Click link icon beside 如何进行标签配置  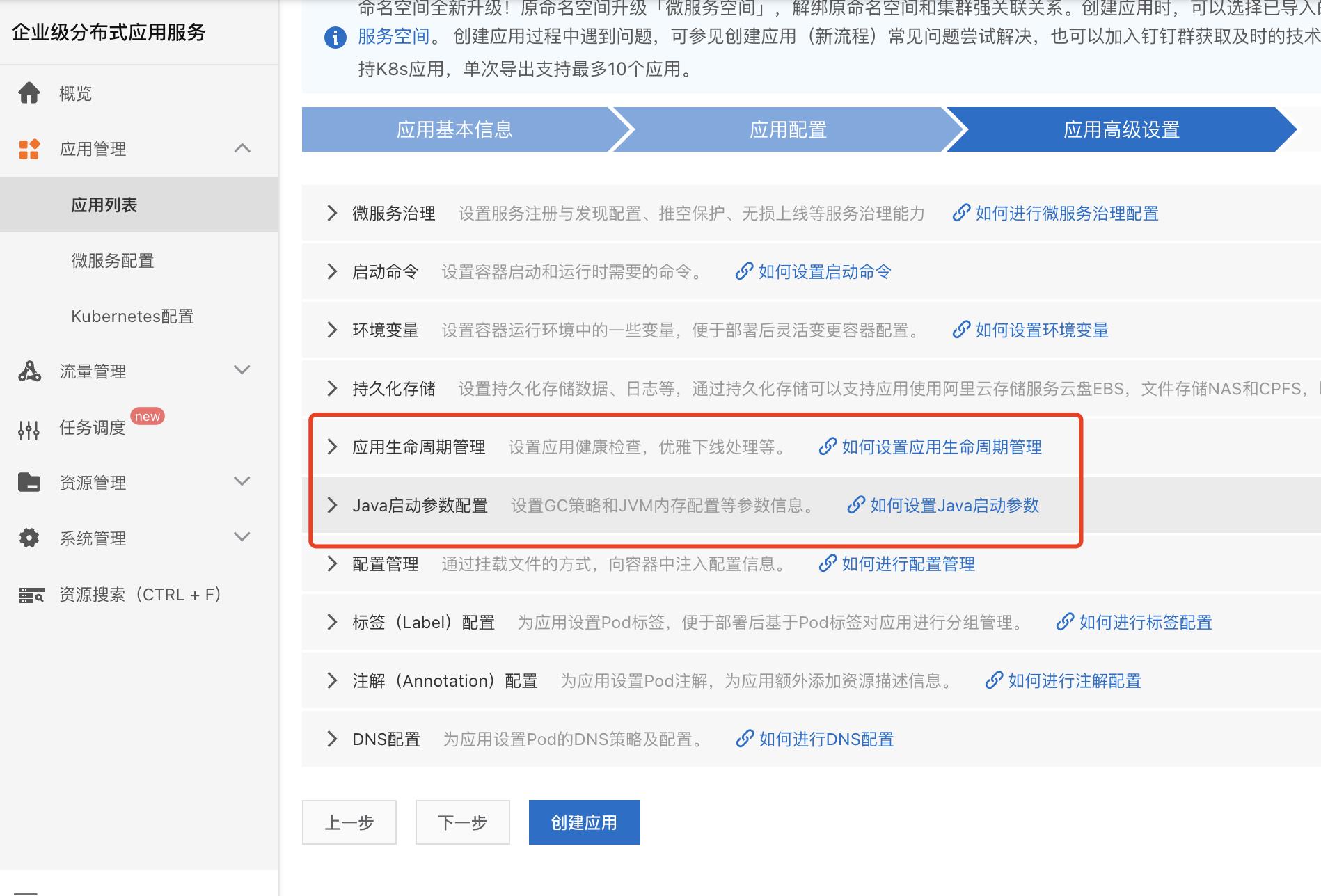coord(1065,622)
